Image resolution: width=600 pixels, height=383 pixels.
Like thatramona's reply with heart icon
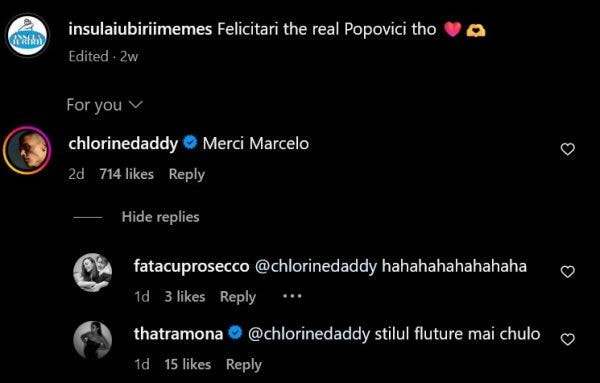point(567,339)
